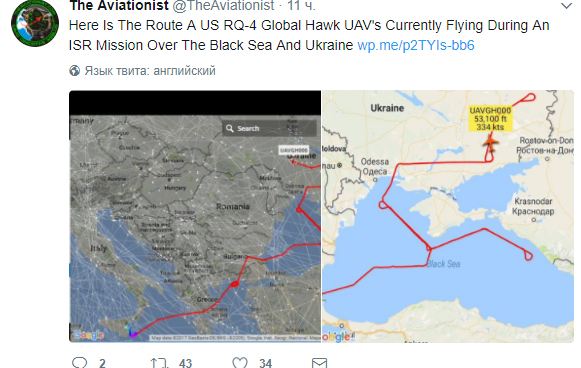Click the Язык твита: английский label
The width and height of the screenshot is (581, 368).
pyautogui.click(x=150, y=70)
